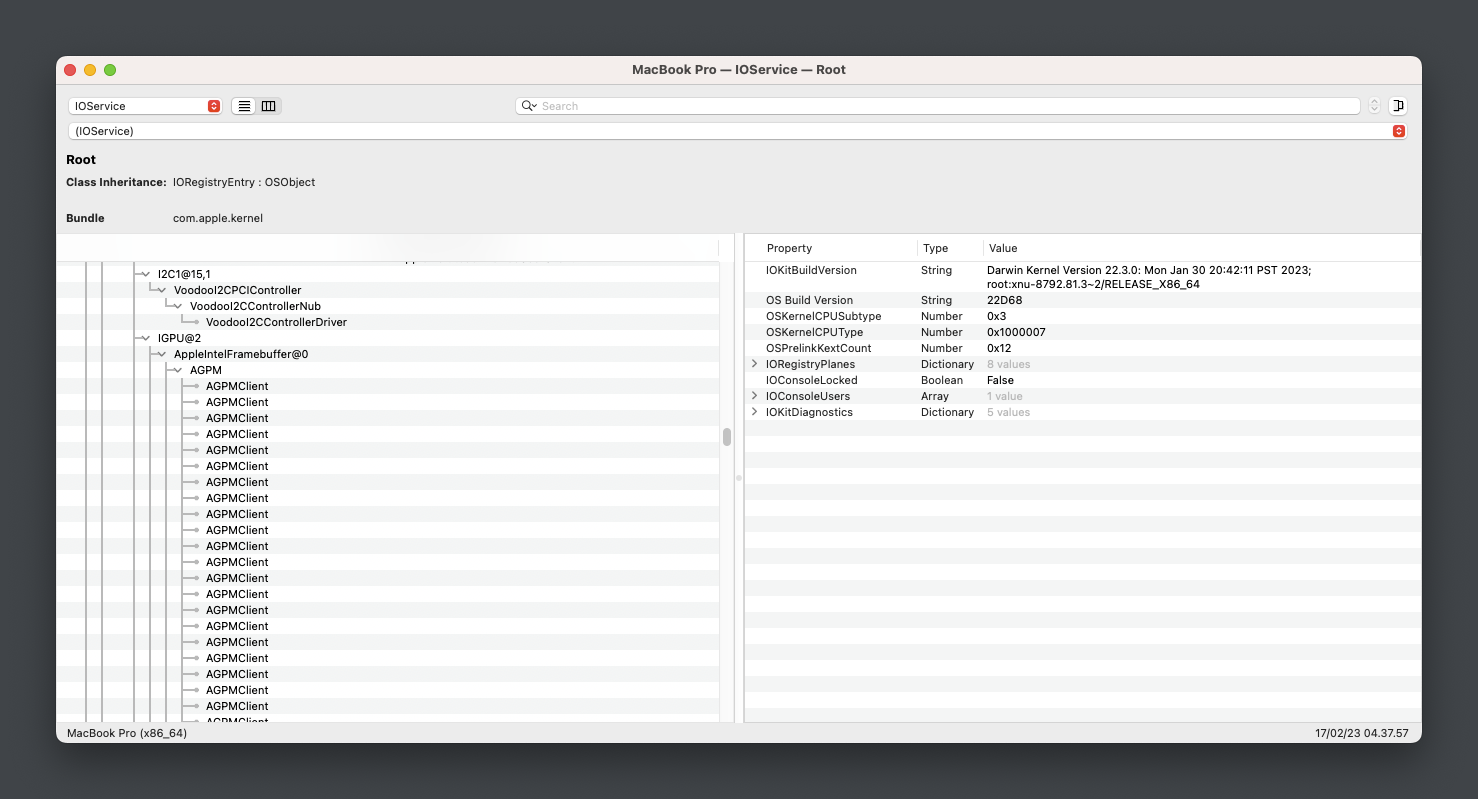Collapse the VoodooI2CControllerNub node
This screenshot has width=1478, height=799.
pyautogui.click(x=178, y=306)
